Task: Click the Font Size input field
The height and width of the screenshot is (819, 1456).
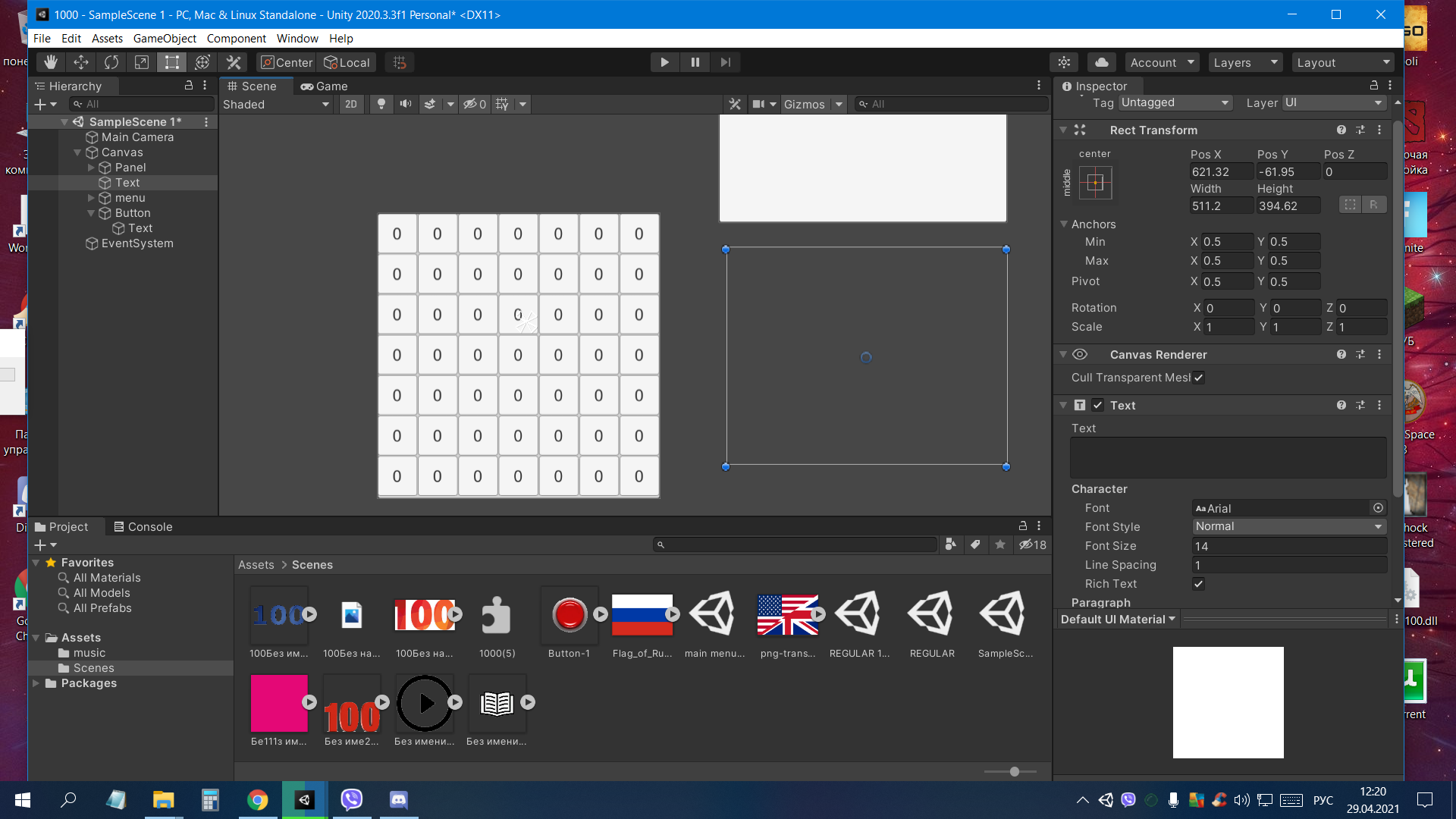Action: click(1289, 546)
